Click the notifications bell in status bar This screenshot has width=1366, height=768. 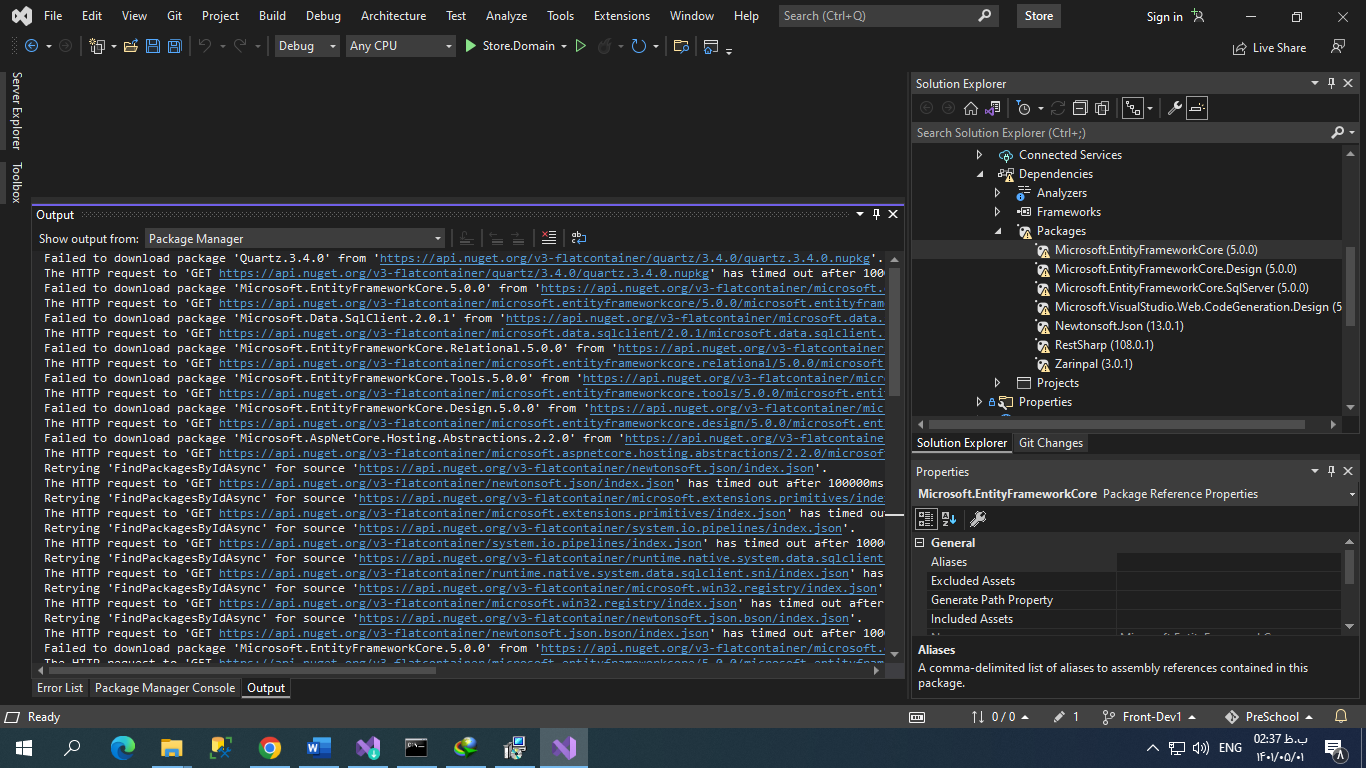click(x=1340, y=717)
